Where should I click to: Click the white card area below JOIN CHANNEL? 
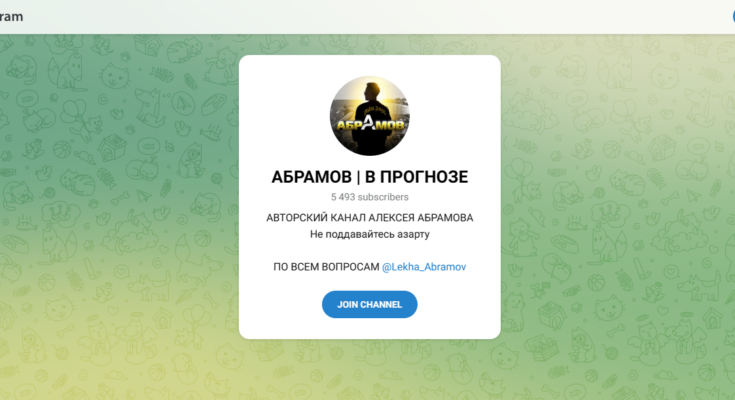click(x=369, y=328)
